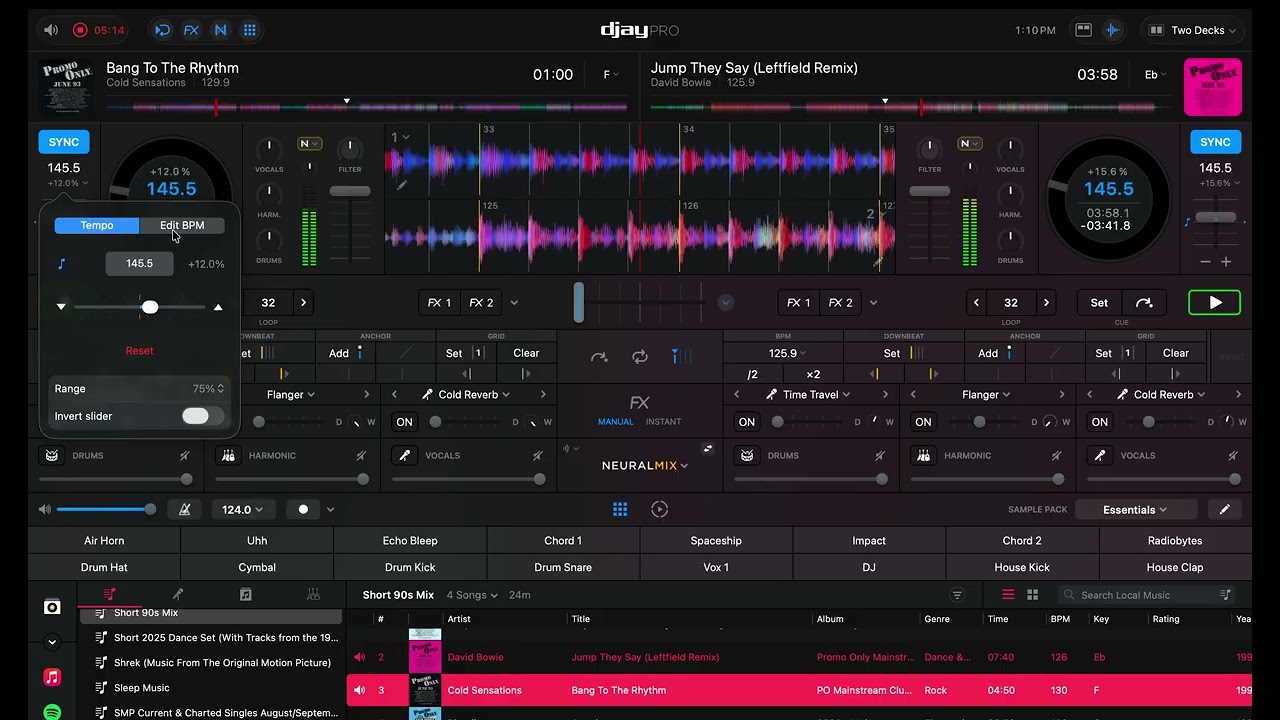Open the Essentials sample pack dropdown
Screen dimensions: 1280x720
1135,509
